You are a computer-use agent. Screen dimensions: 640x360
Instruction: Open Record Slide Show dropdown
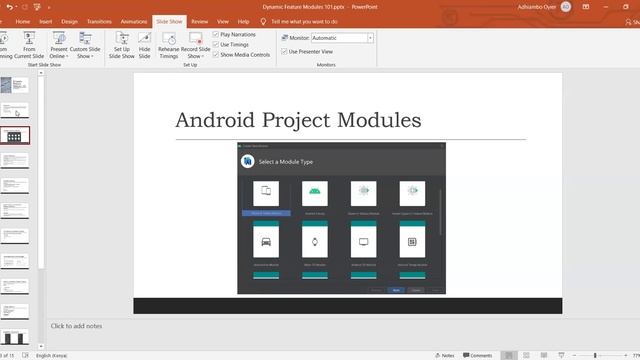tap(196, 45)
